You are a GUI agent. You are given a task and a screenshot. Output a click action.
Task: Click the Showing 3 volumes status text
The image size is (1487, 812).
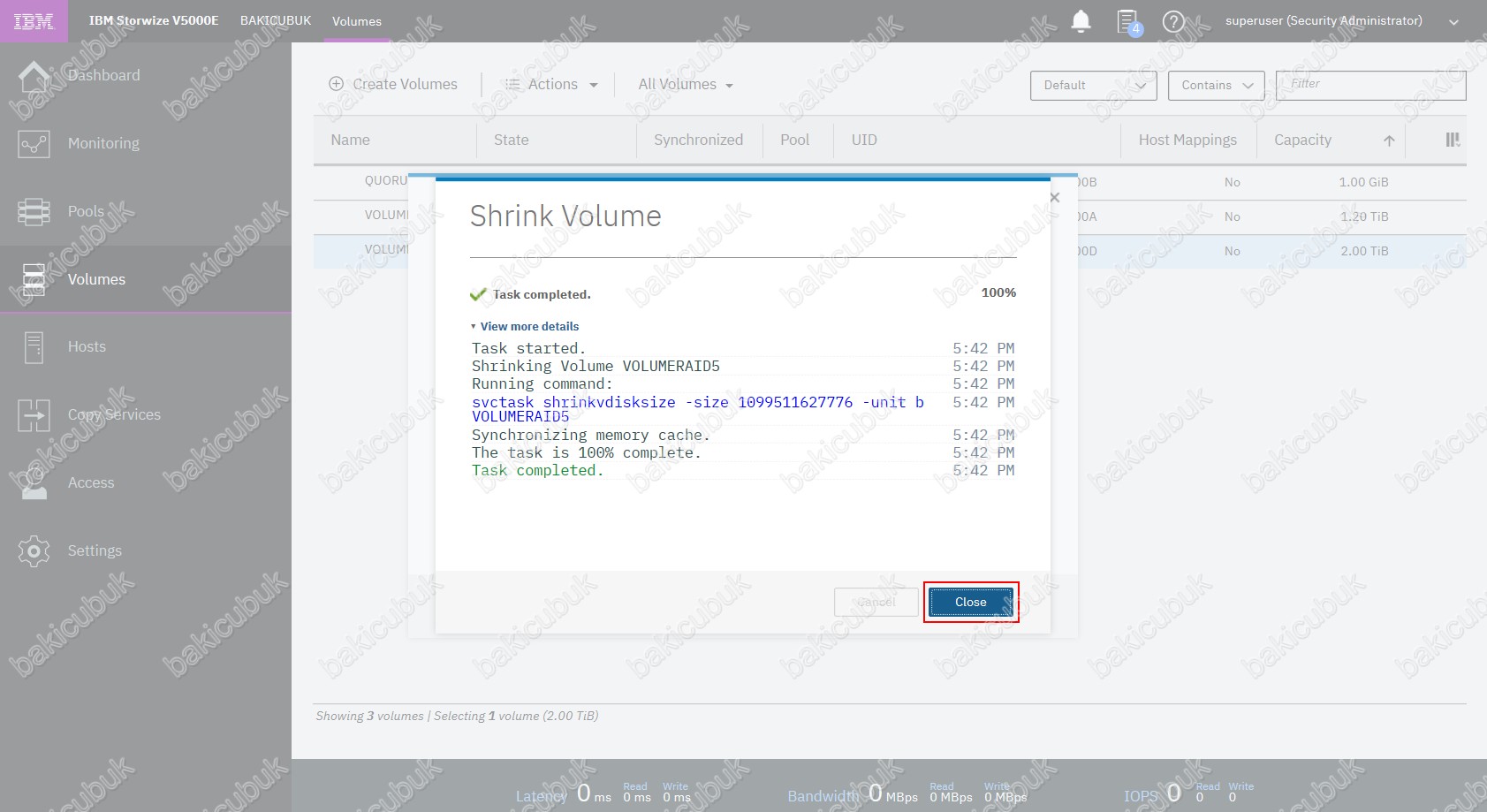point(457,716)
